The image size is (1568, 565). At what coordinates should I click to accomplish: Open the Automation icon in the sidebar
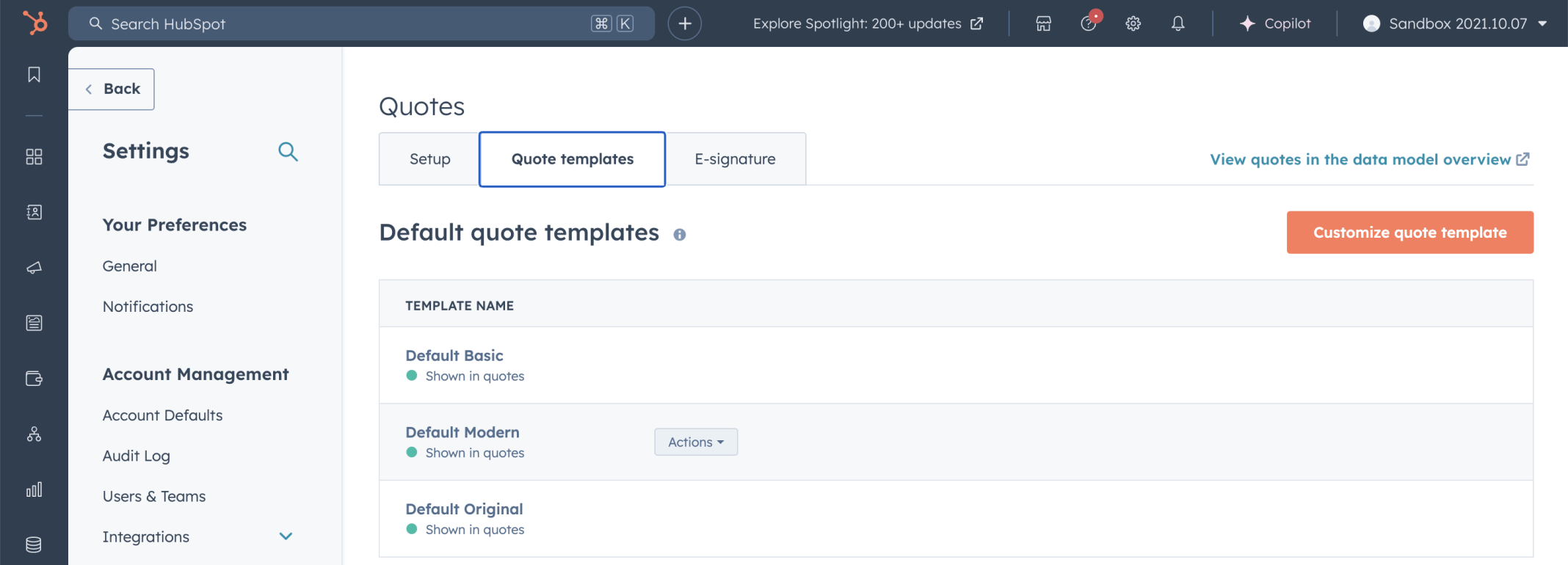click(34, 434)
